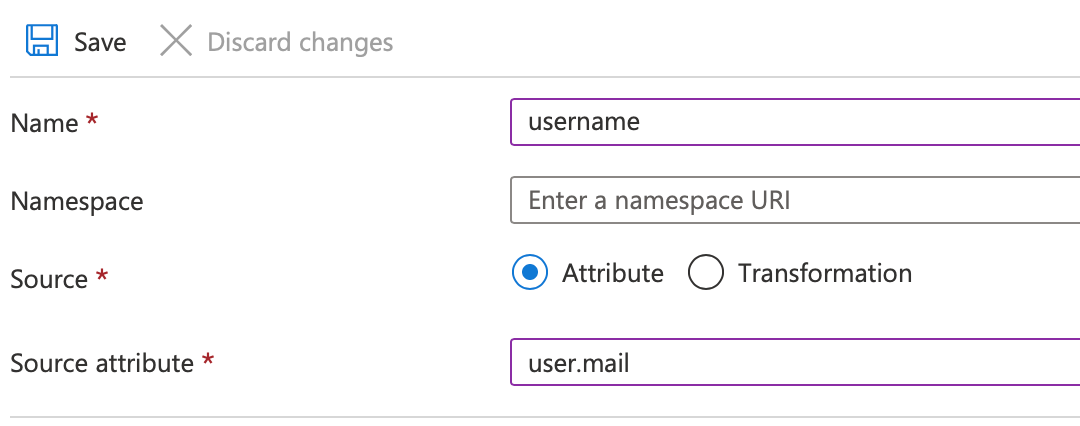The image size is (1080, 426).
Task: Choose the Transformation radio button
Action: click(706, 273)
